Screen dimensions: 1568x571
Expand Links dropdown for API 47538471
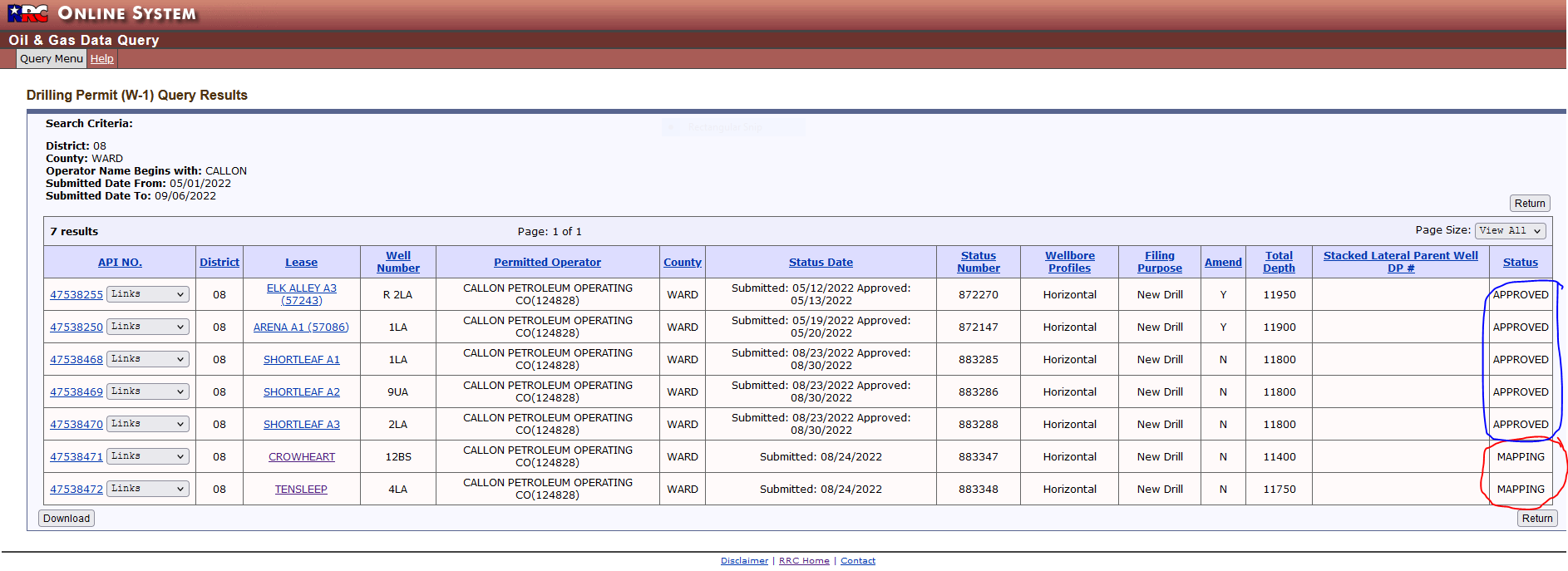[x=148, y=456]
